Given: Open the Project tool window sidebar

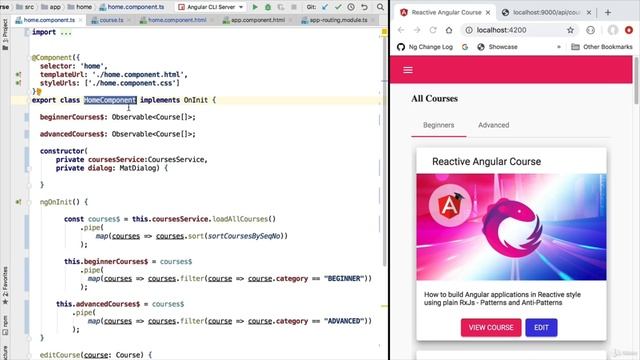Looking at the screenshot, I should (5, 34).
